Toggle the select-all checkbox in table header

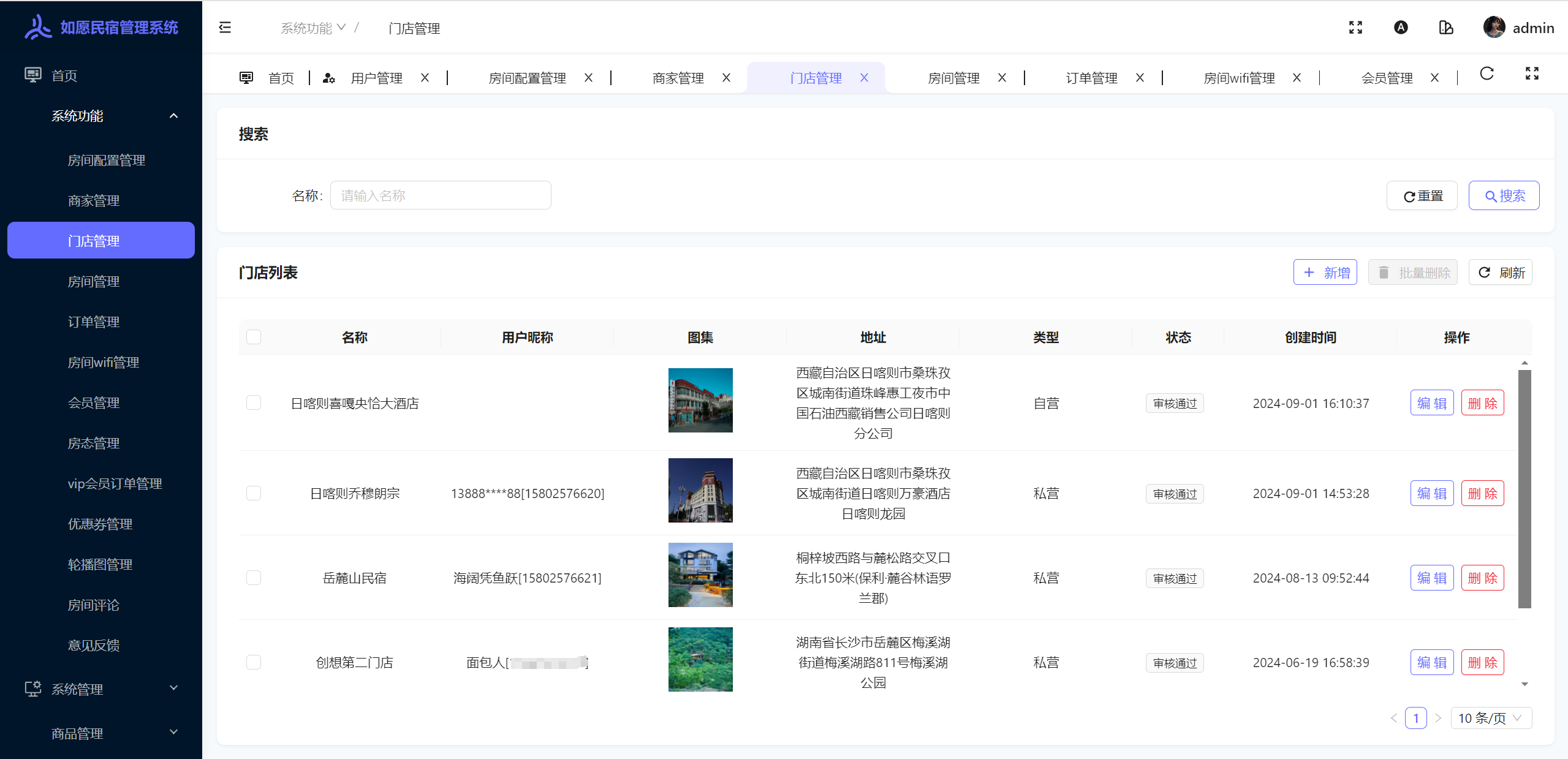[254, 337]
